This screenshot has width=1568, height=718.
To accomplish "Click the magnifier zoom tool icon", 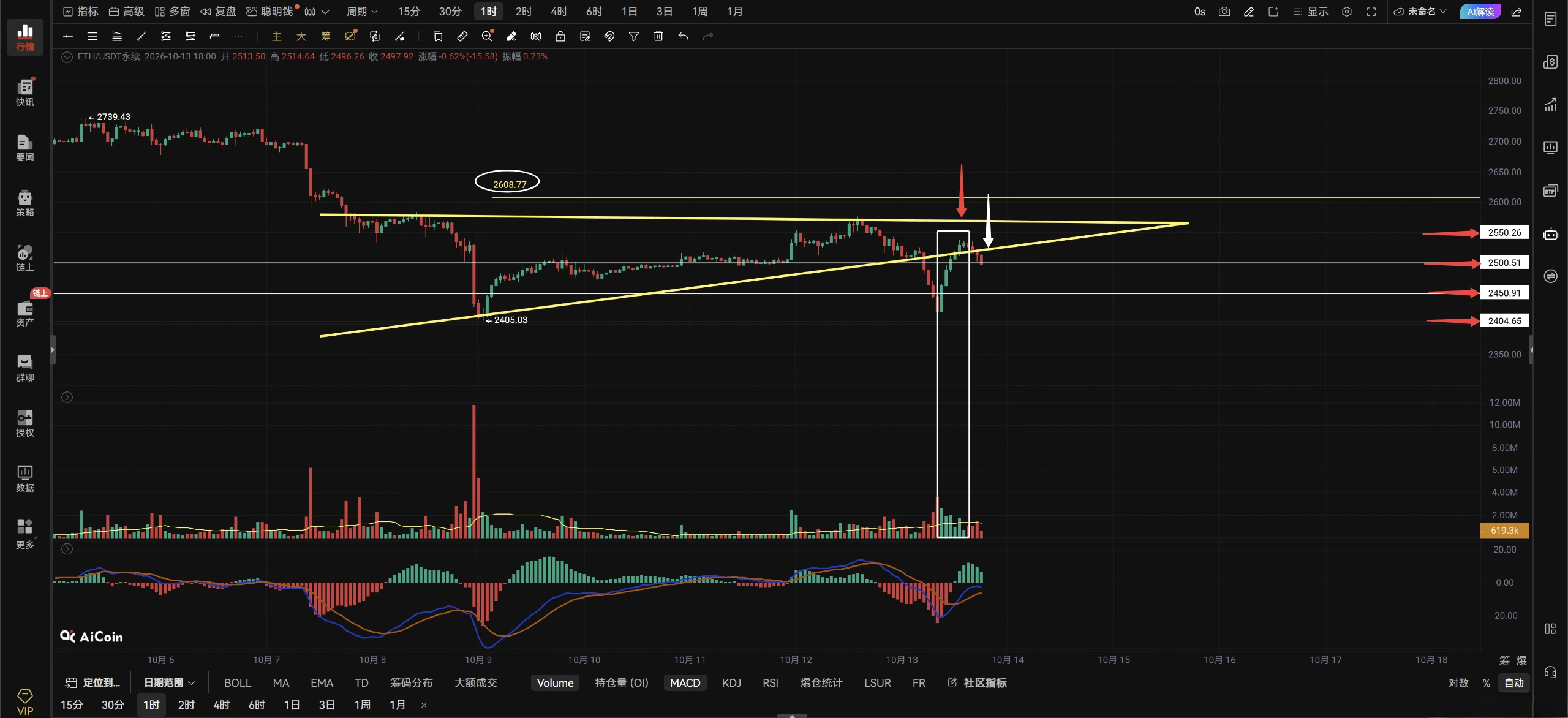I will (487, 36).
